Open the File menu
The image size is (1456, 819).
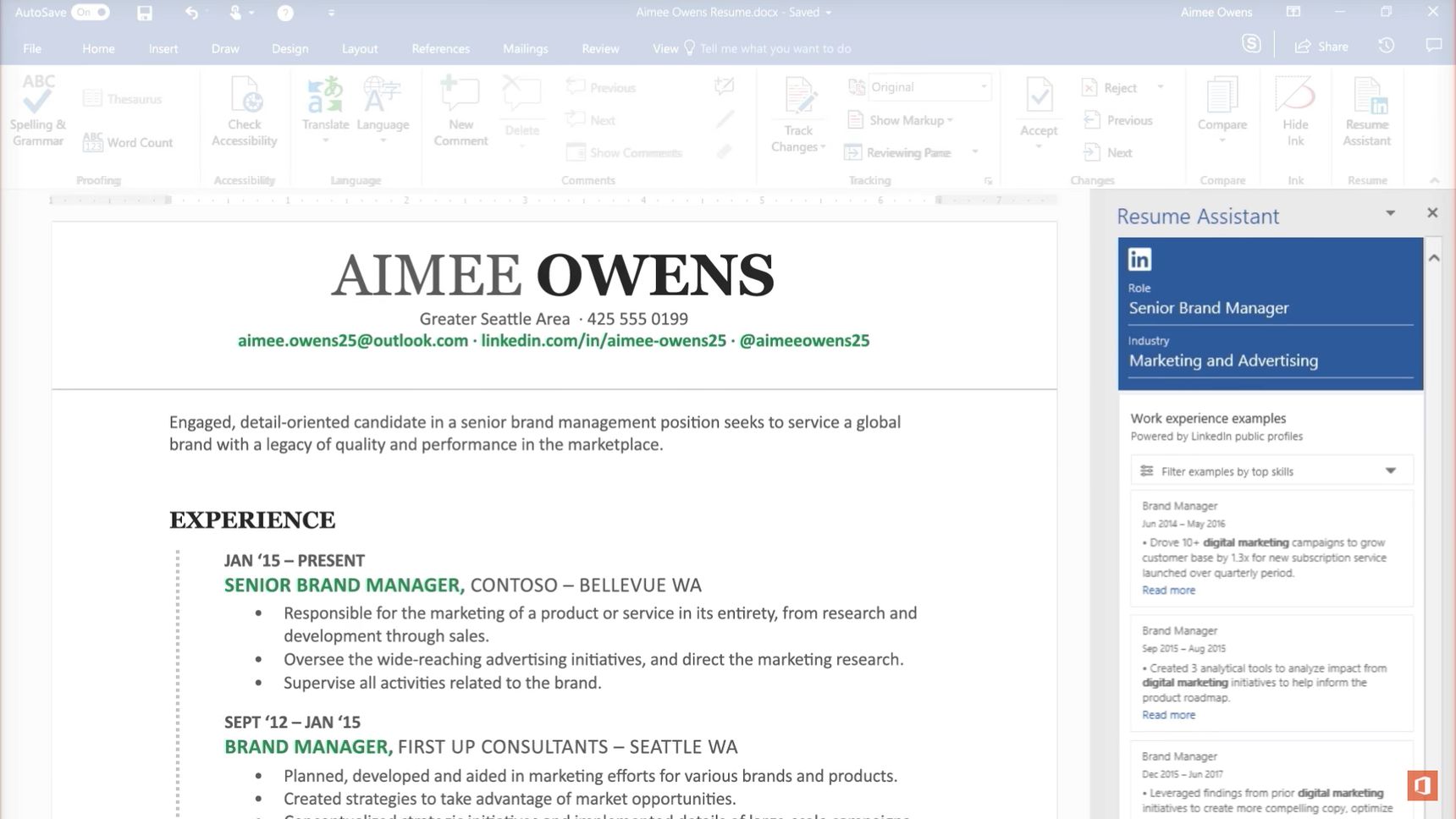[x=32, y=48]
